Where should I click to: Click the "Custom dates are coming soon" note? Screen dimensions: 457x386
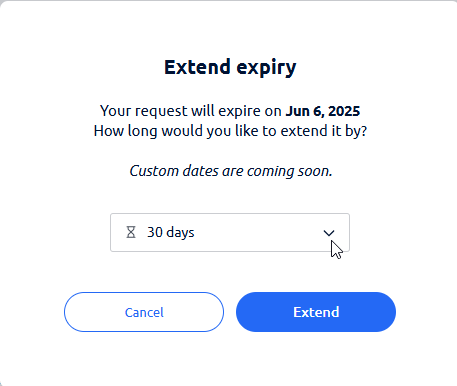pos(231,171)
